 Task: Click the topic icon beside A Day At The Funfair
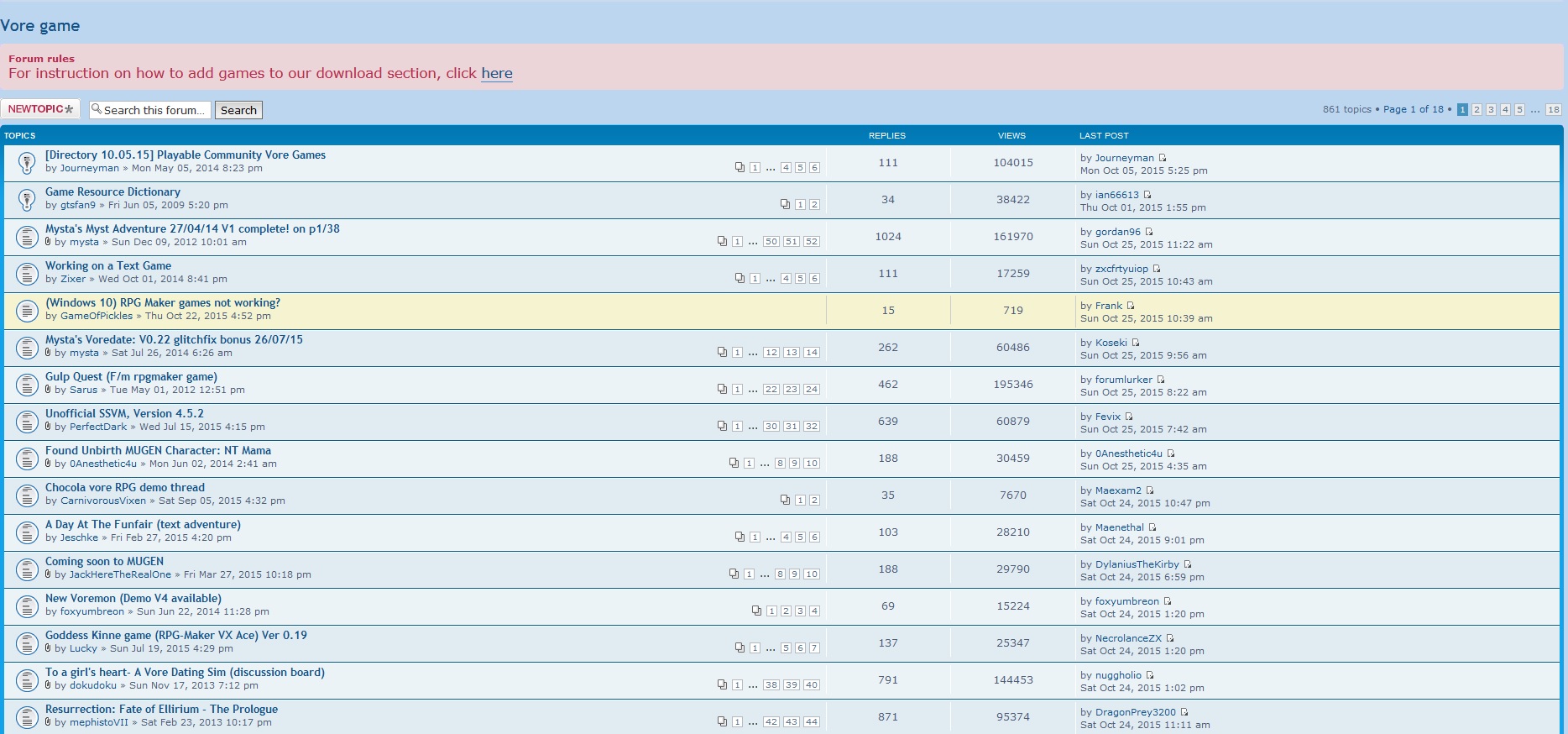(27, 532)
